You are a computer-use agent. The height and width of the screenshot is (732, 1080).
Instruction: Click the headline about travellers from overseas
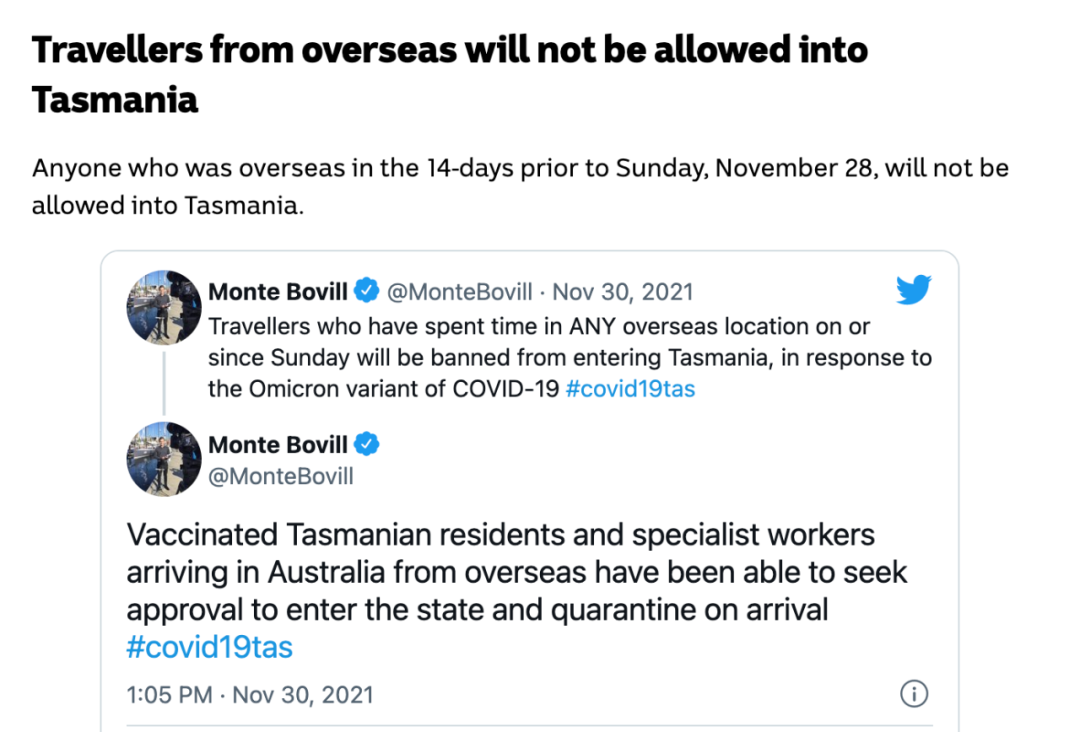tap(450, 74)
